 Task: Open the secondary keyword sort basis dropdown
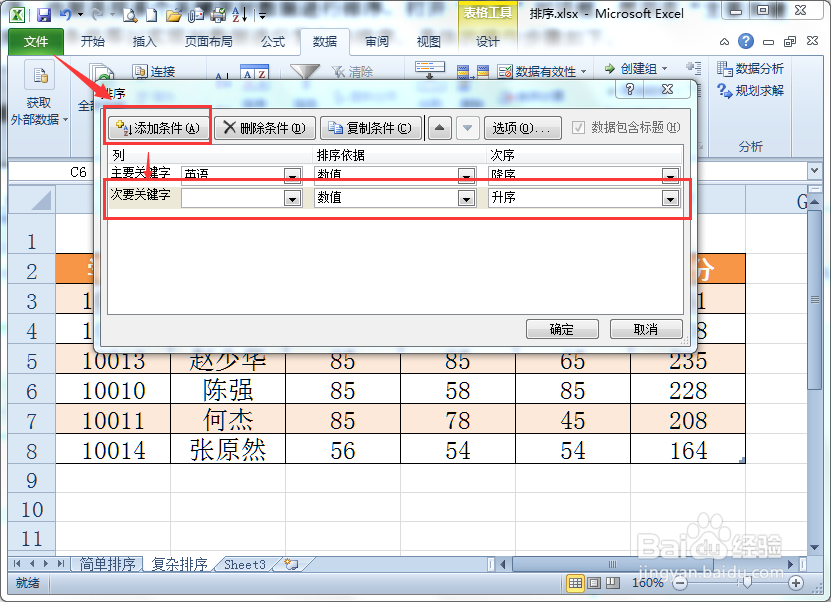[x=466, y=198]
